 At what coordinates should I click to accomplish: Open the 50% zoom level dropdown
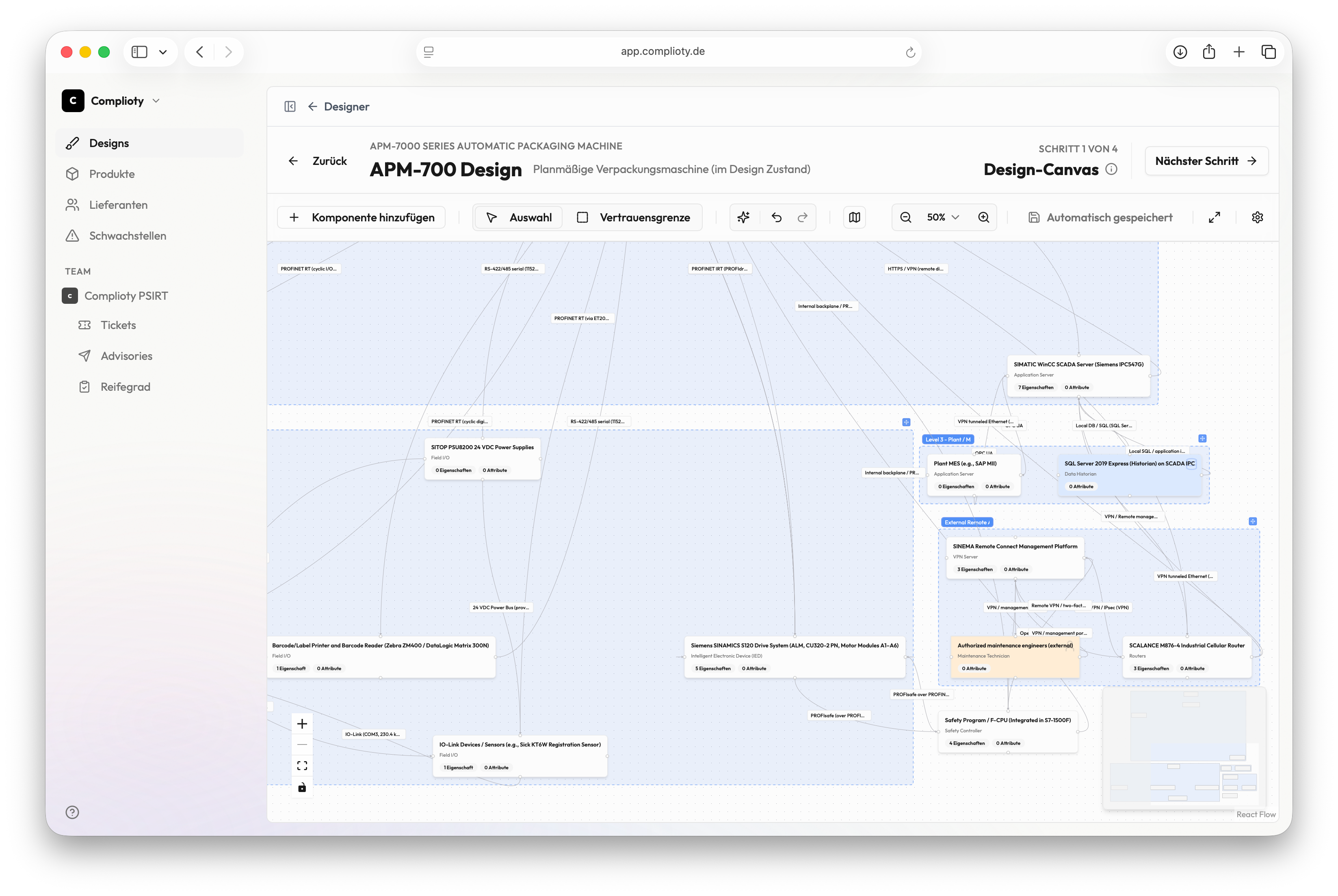pyautogui.click(x=943, y=217)
